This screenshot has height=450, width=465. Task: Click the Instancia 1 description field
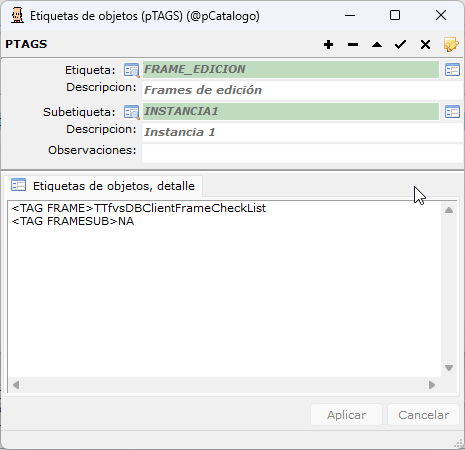(x=303, y=132)
